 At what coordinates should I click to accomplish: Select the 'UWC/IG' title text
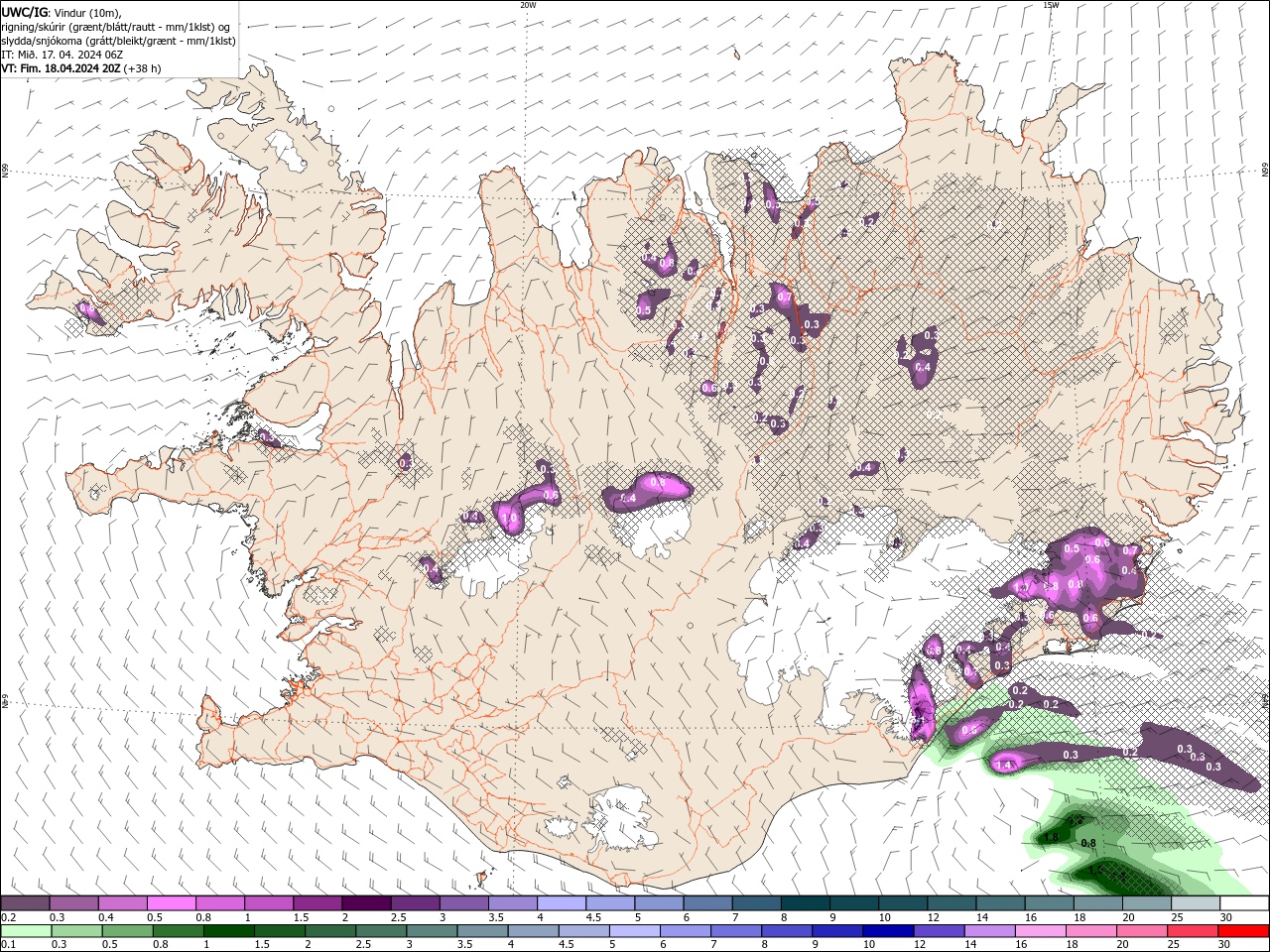(25, 12)
